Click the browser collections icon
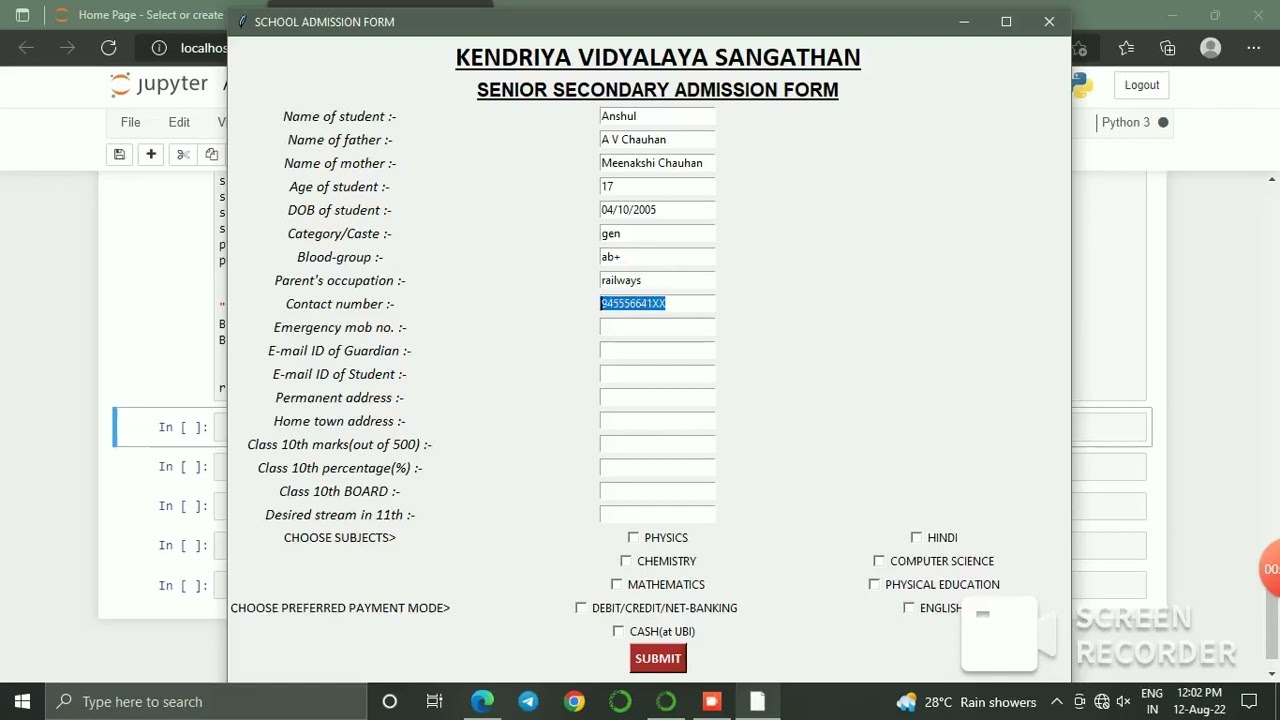This screenshot has height=720, width=1280. [x=1168, y=48]
